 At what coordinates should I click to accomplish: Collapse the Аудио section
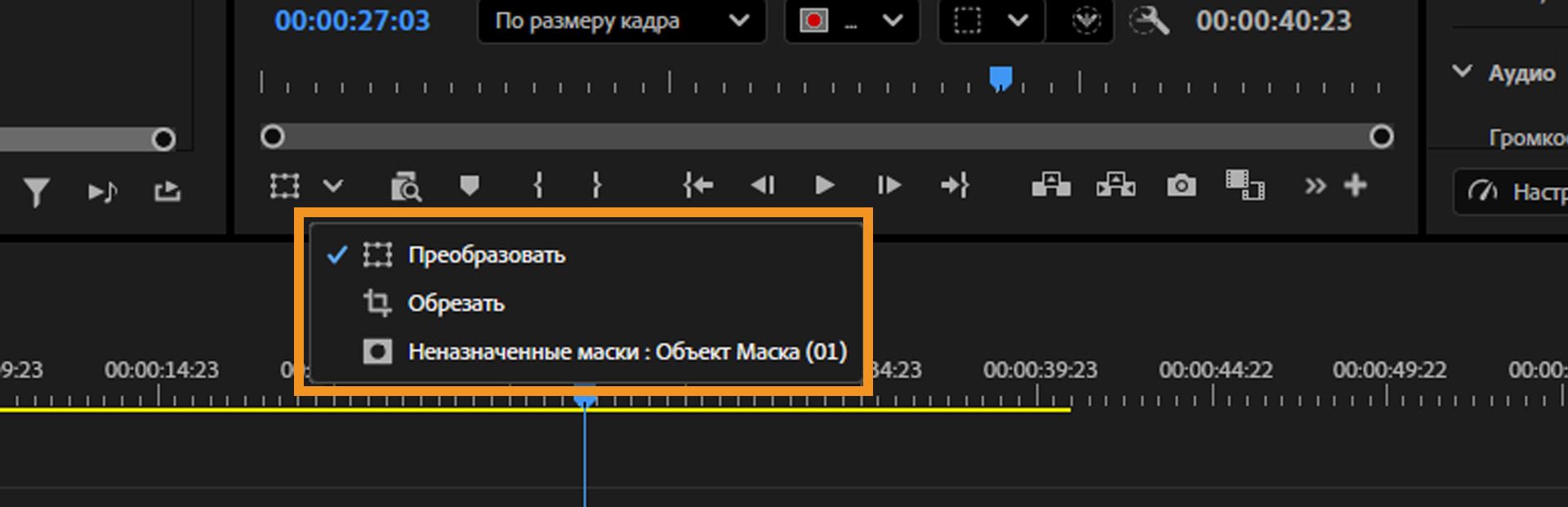click(1462, 72)
